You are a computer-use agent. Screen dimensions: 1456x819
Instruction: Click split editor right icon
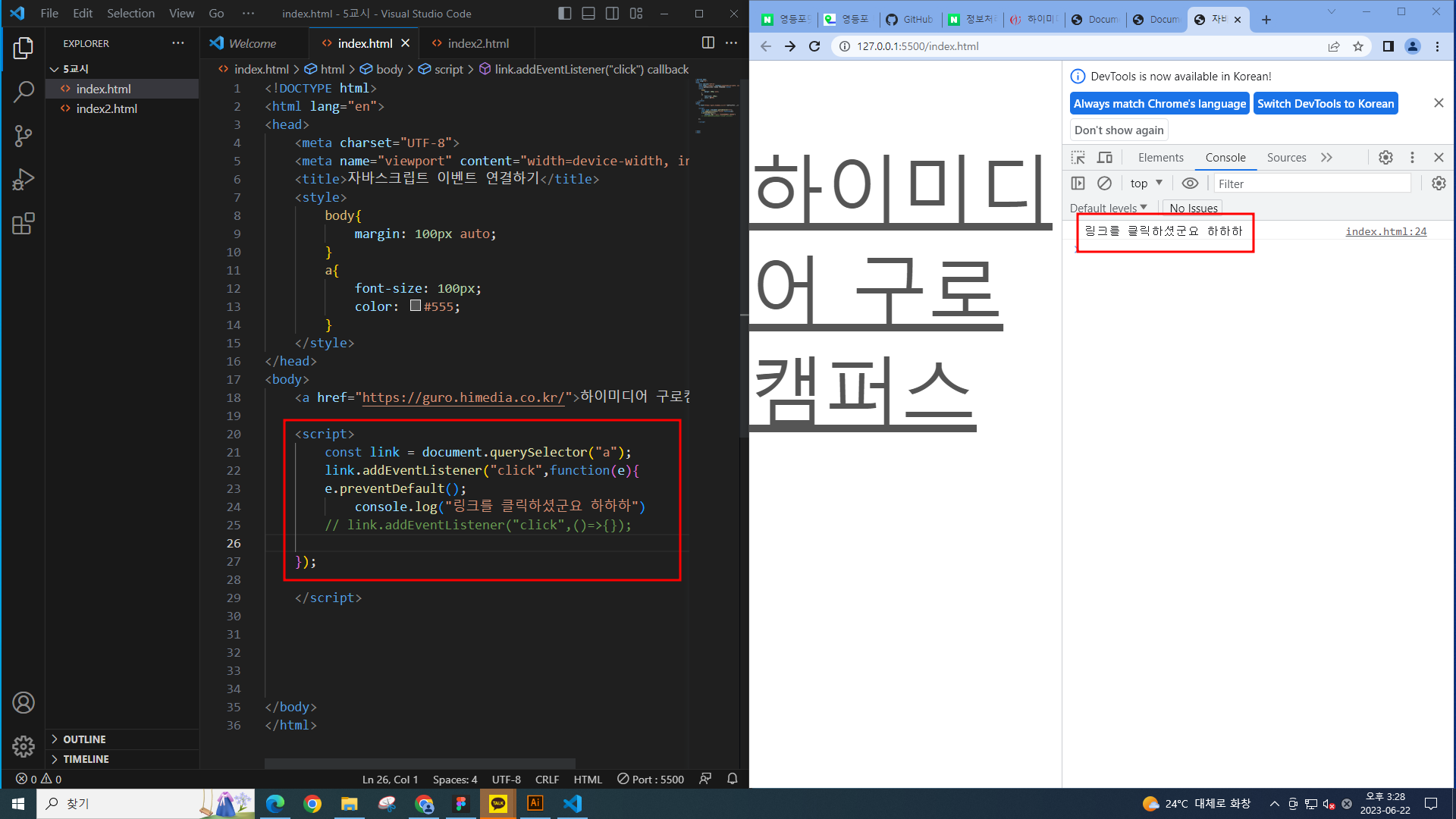tap(708, 43)
